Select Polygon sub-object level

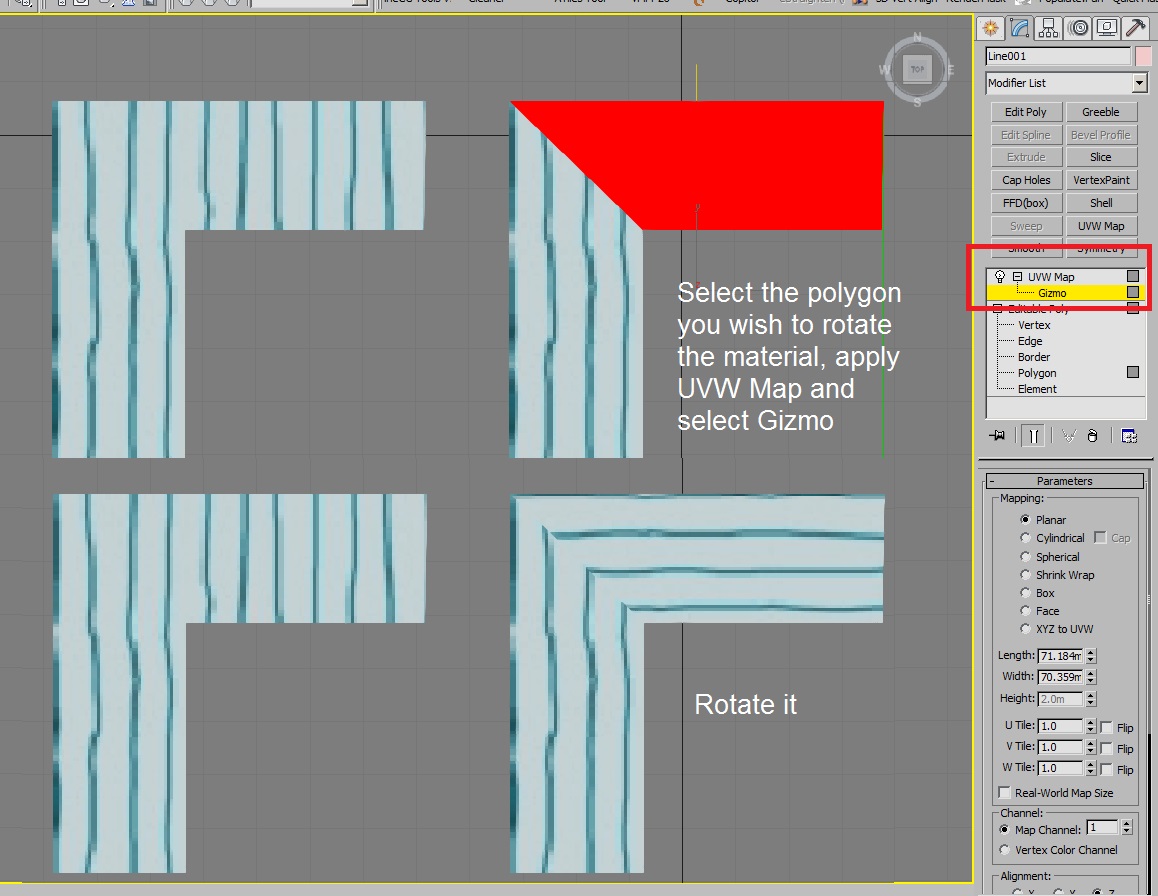(1035, 372)
